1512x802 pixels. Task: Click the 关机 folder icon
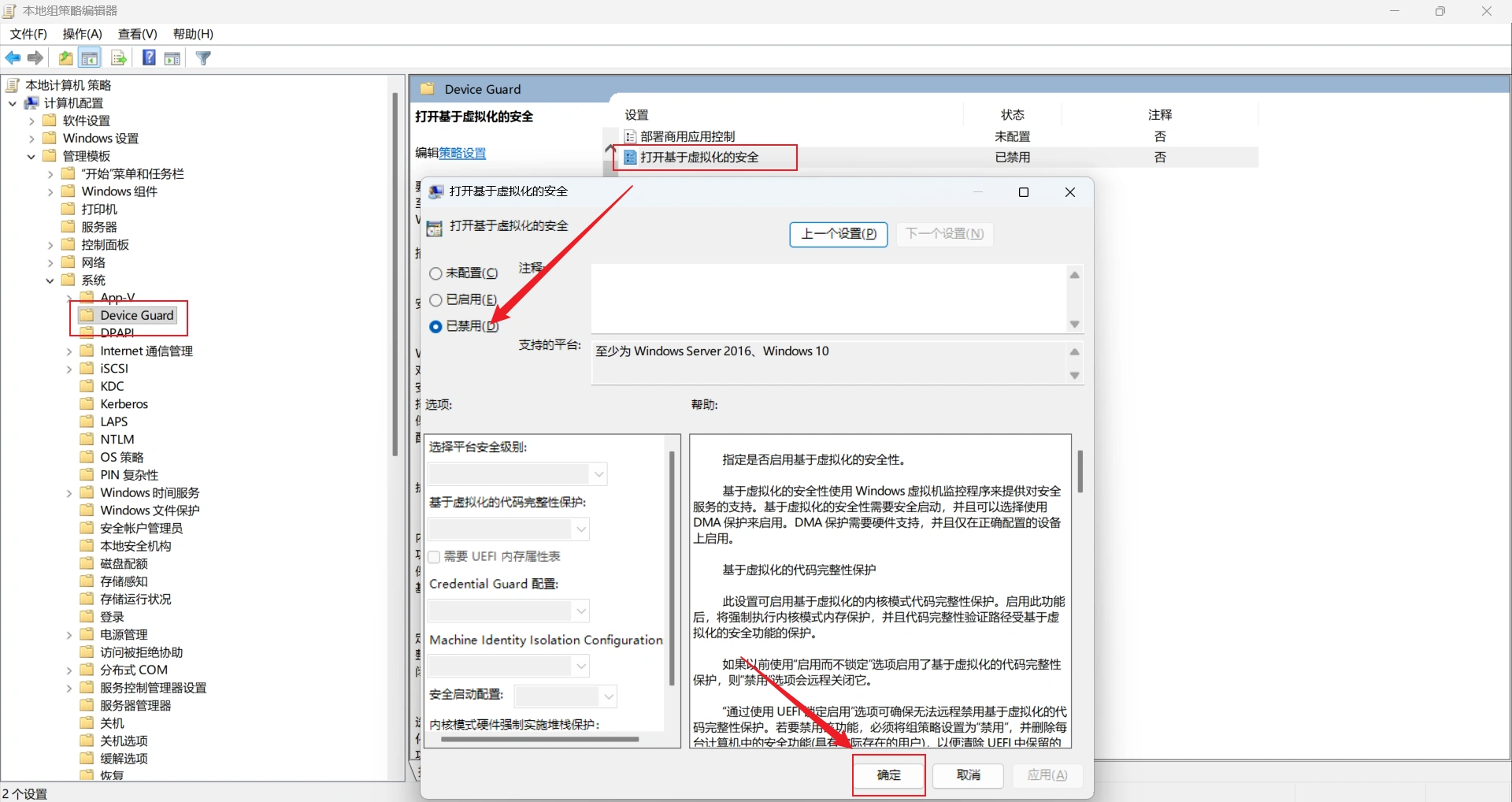click(87, 723)
